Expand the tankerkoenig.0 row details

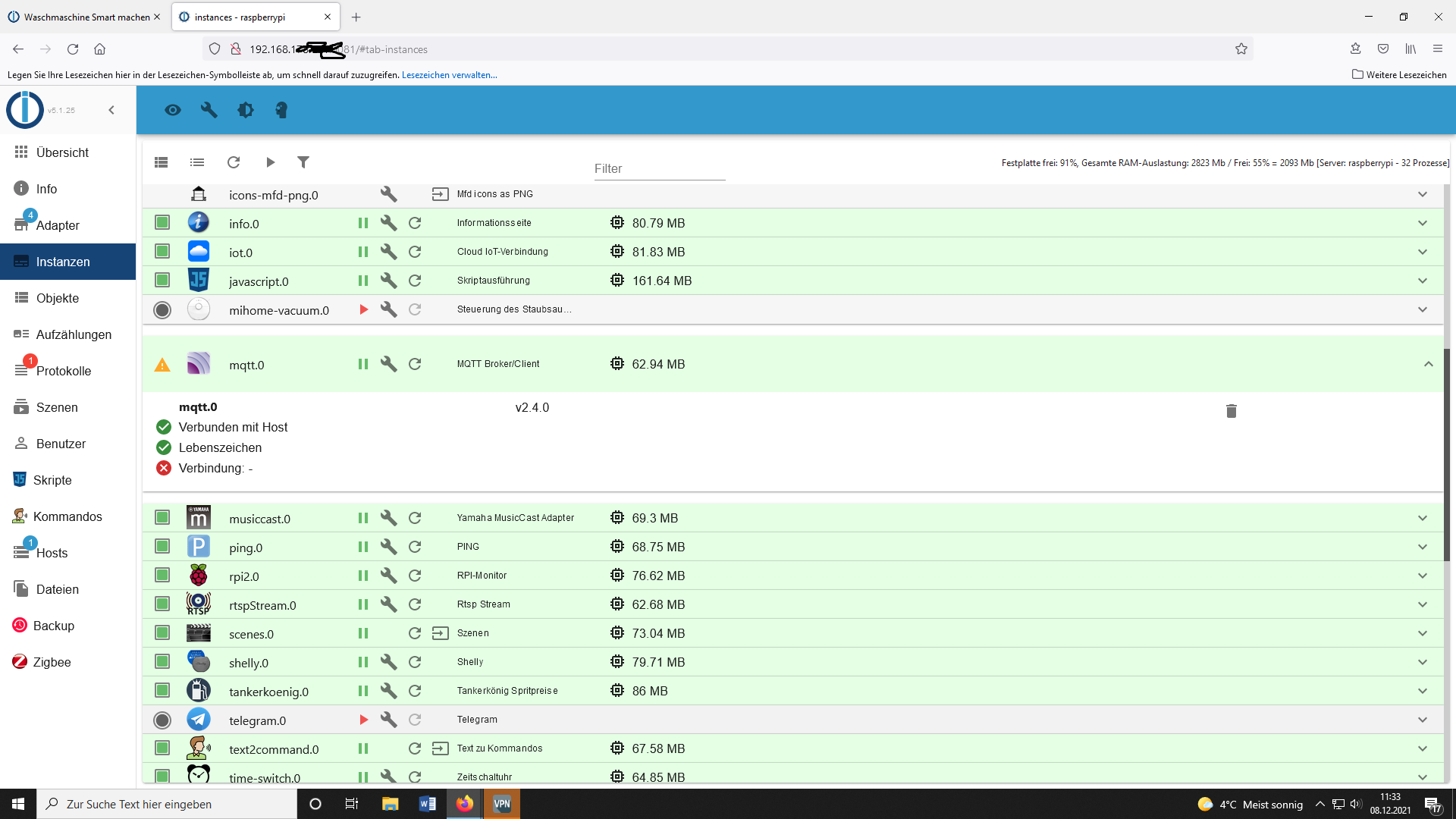1423,691
